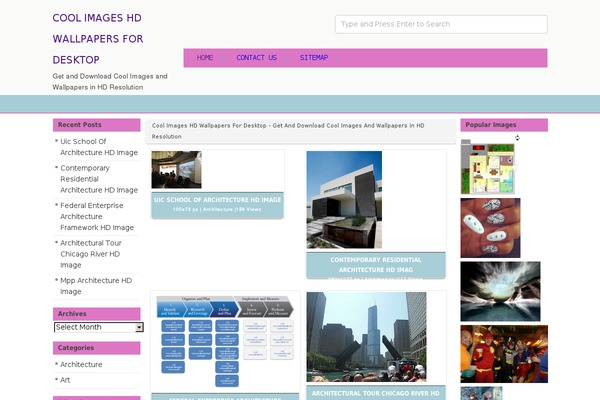Click the Popular Images widget heading
600x400 pixels.
(504, 125)
